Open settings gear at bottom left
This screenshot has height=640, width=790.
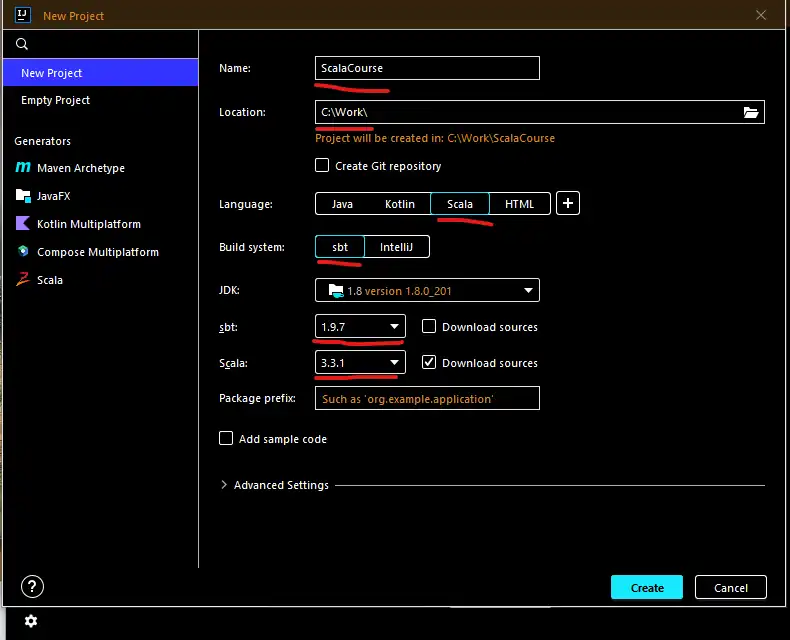pos(31,621)
